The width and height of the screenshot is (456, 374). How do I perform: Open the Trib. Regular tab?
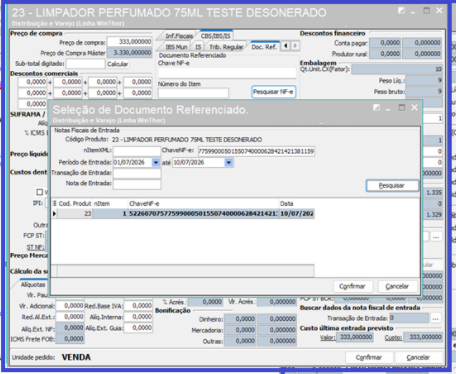point(226,47)
